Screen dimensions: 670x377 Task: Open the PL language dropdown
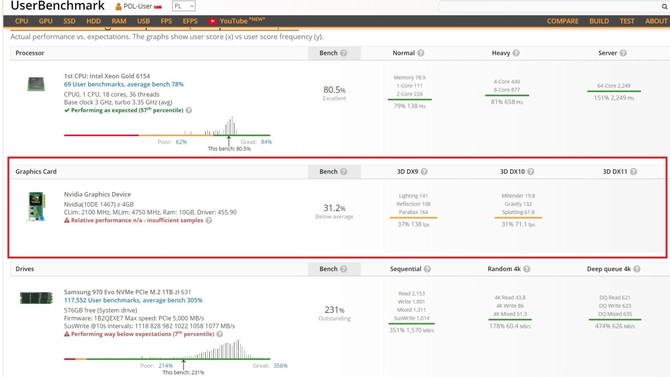[184, 6]
